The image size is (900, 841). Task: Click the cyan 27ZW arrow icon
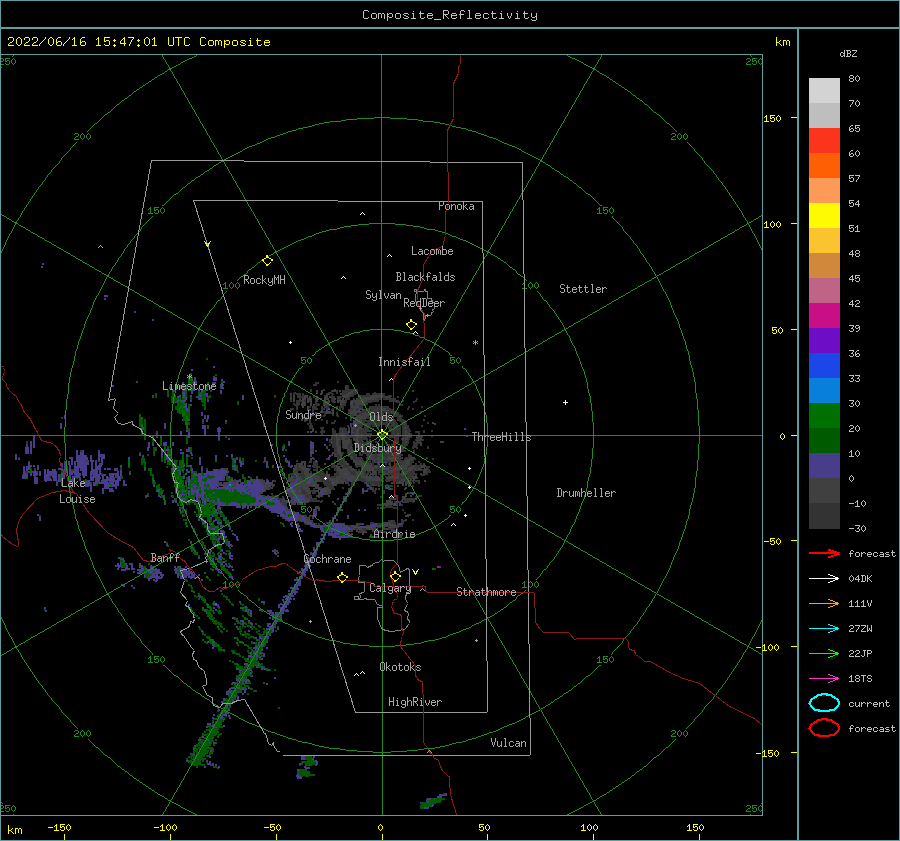[824, 629]
